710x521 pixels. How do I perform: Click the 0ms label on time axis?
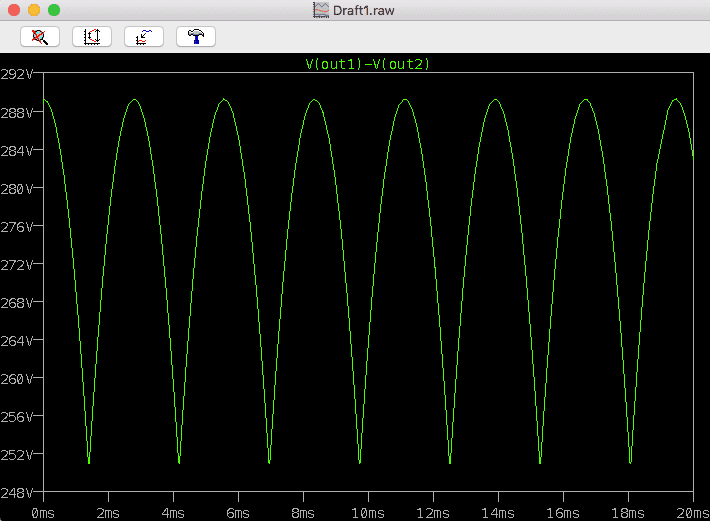tap(43, 511)
